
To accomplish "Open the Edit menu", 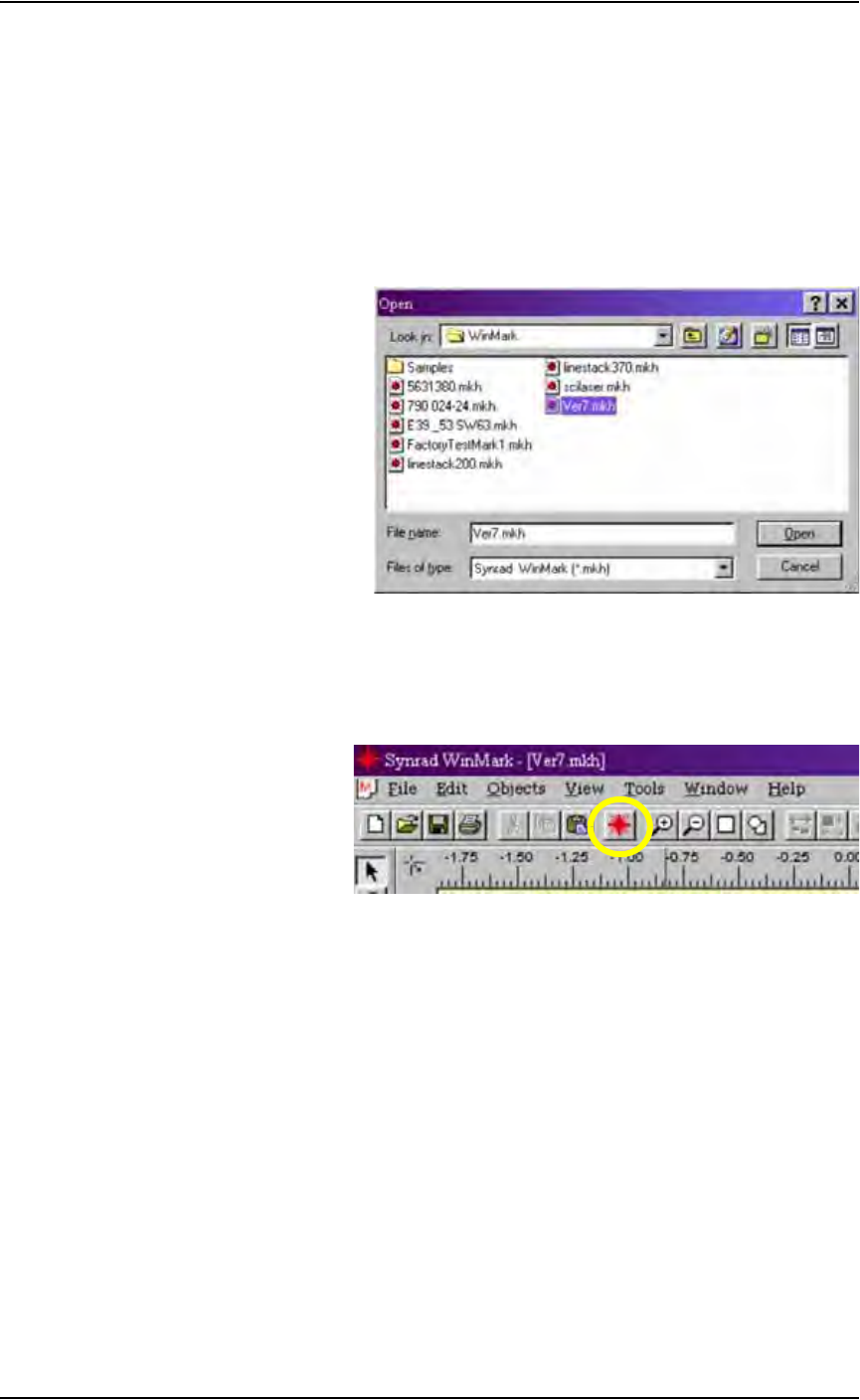I will point(452,789).
